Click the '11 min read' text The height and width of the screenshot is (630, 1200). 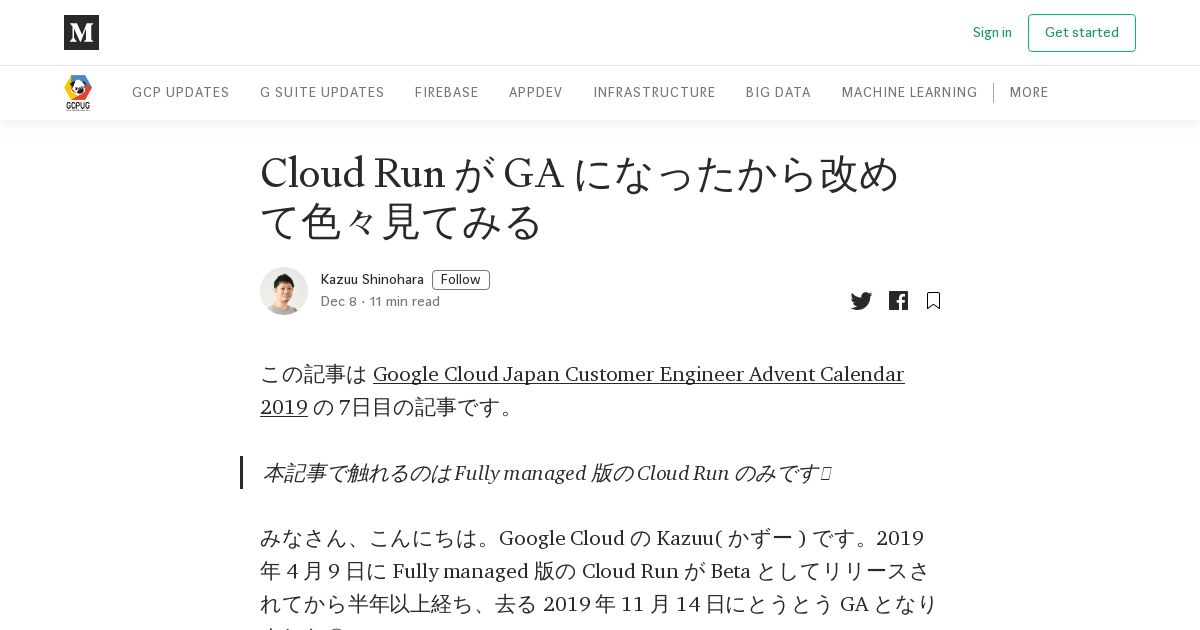[x=405, y=302]
